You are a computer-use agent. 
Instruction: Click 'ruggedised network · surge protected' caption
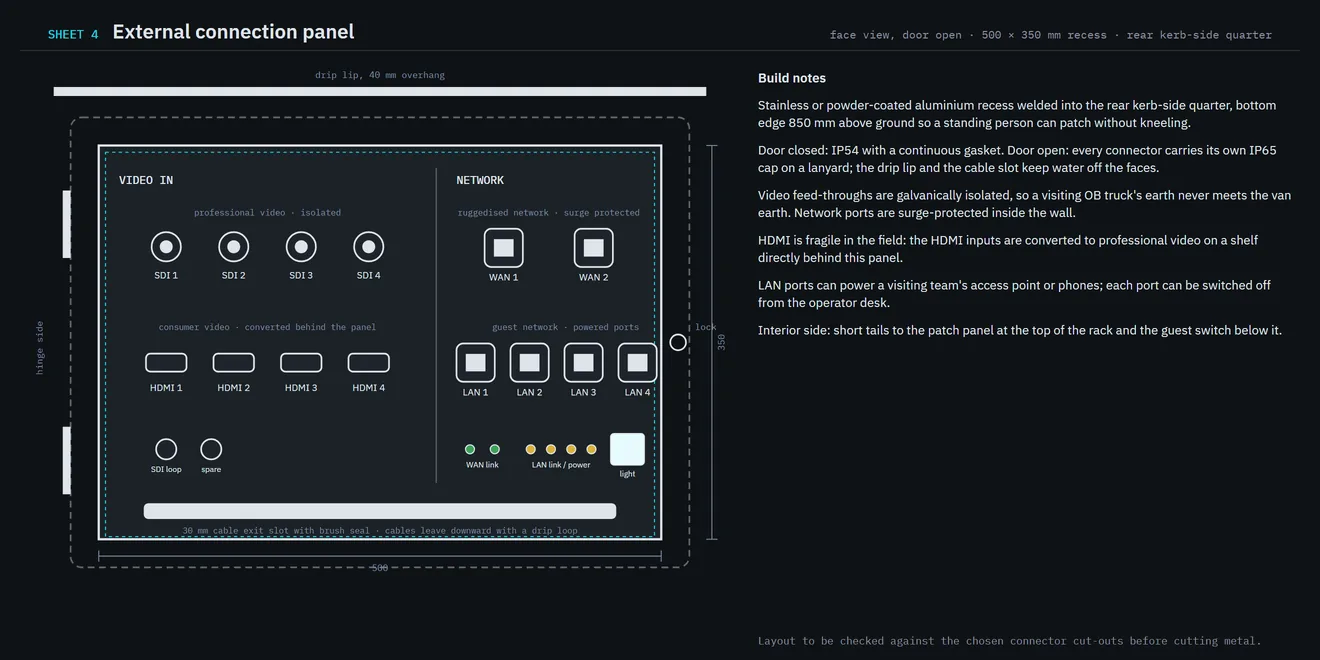click(x=549, y=213)
